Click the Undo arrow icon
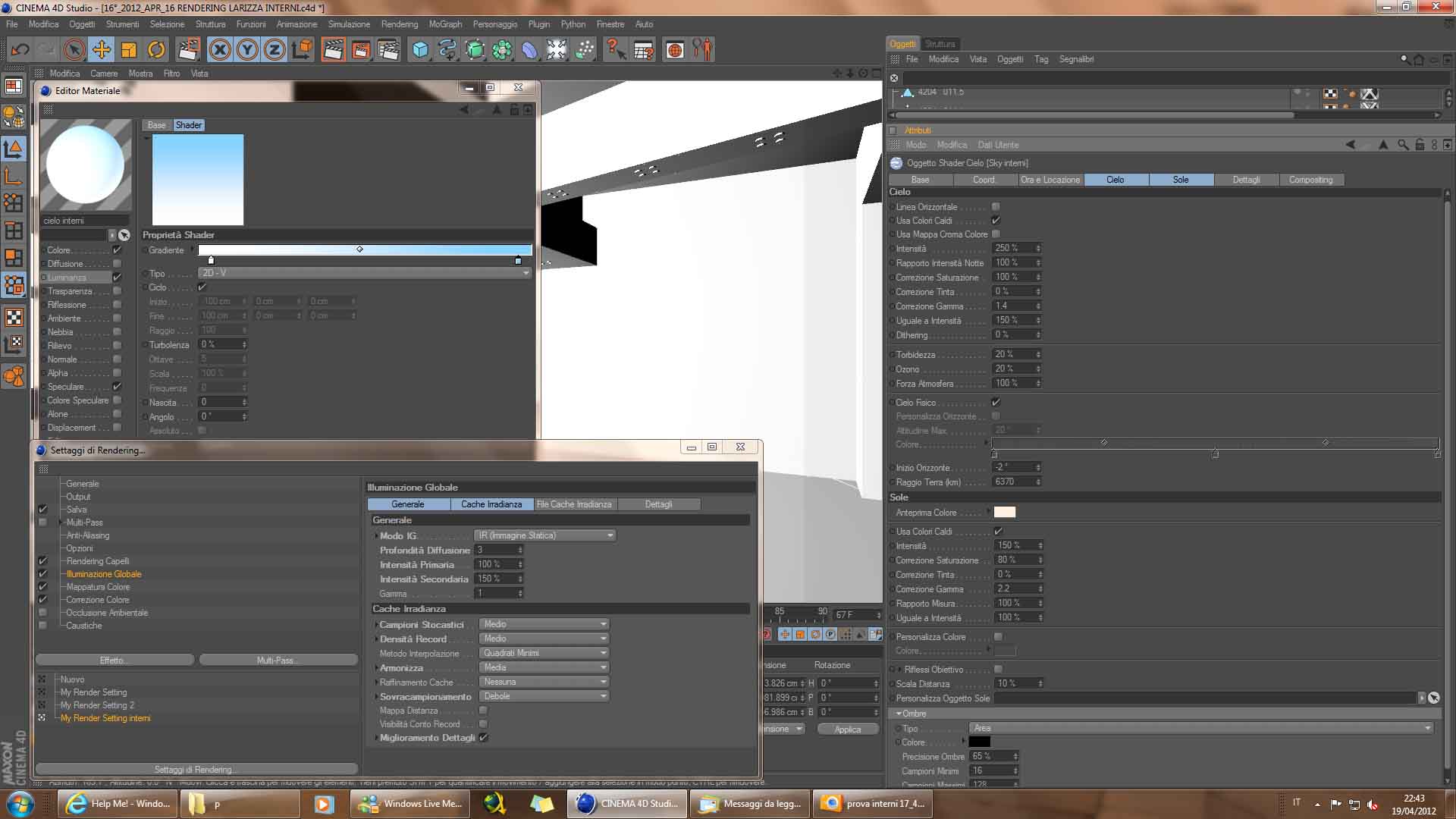This screenshot has height=819, width=1456. tap(20, 50)
